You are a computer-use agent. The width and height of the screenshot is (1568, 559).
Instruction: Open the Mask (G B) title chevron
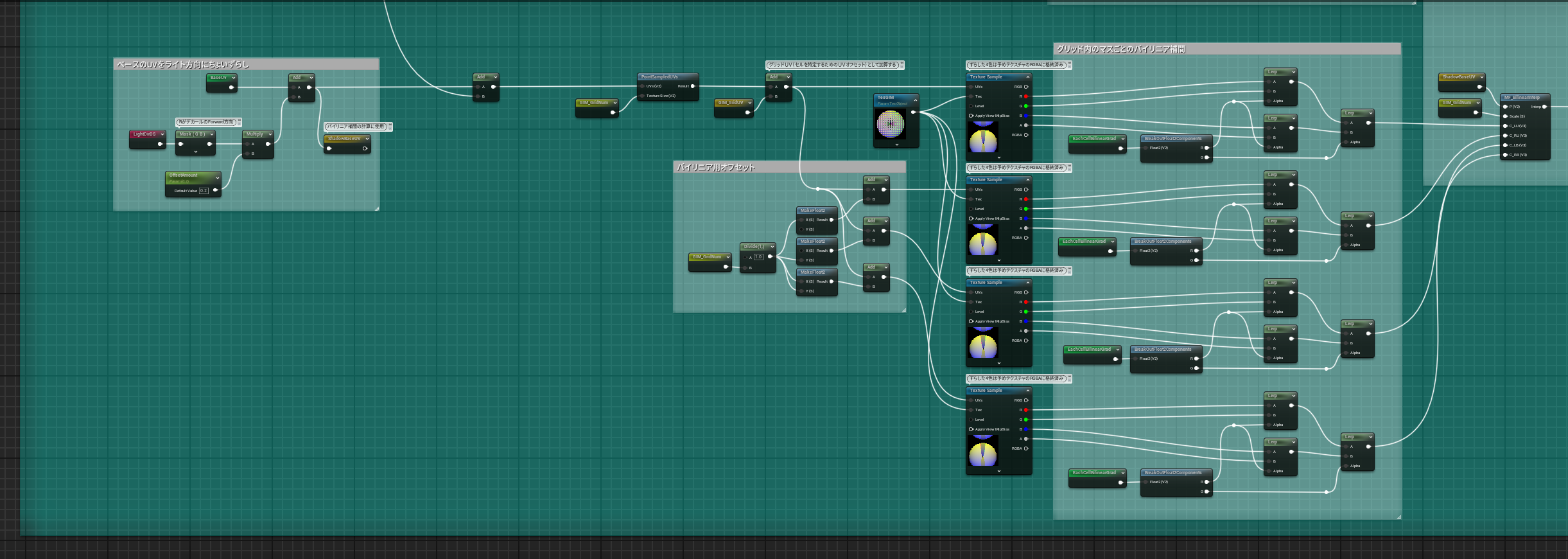(x=211, y=134)
